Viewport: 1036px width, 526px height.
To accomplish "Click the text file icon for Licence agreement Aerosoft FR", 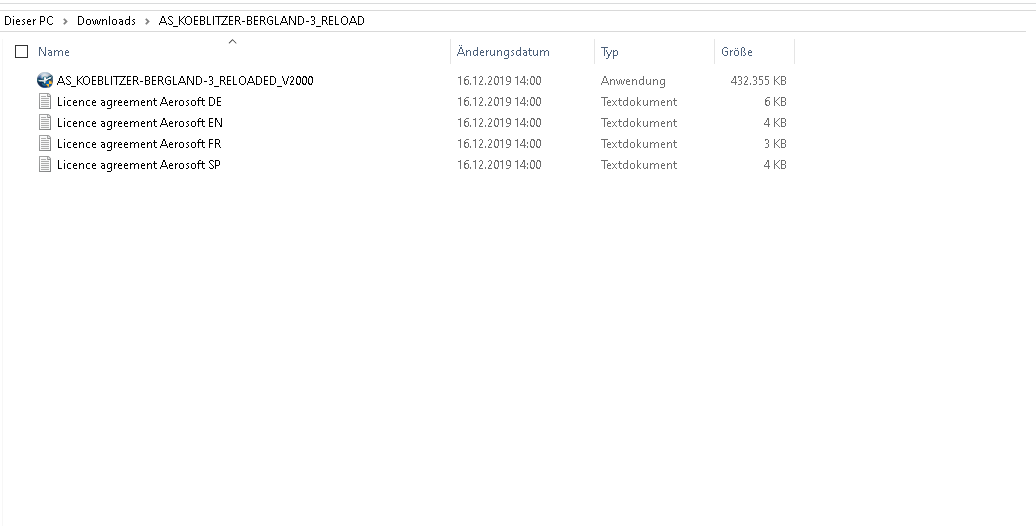I will click(45, 143).
